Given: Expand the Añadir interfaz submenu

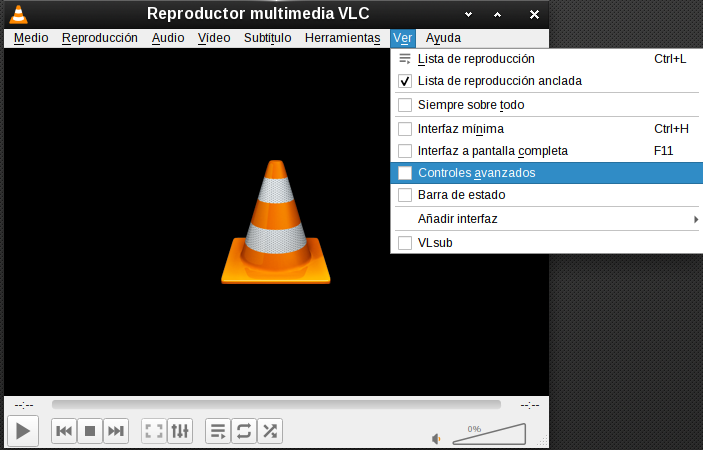Looking at the screenshot, I should point(547,219).
